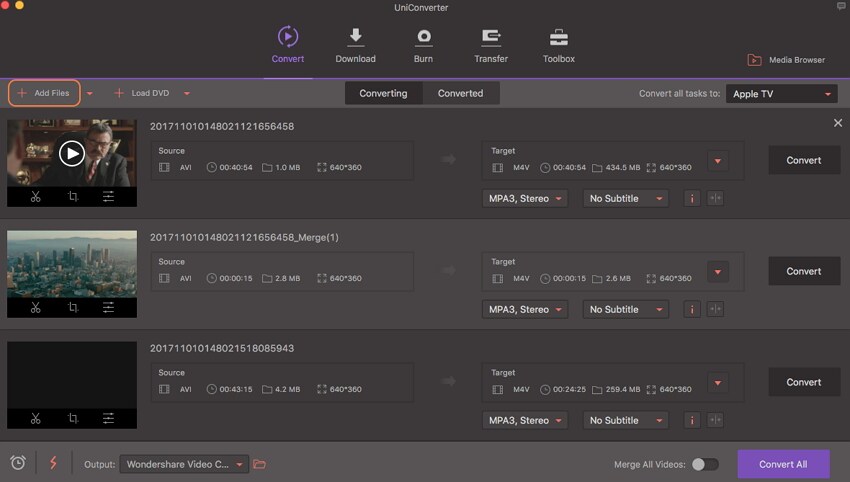Viewport: 850px width, 482px height.
Task: Open the feedback message icon in title bar
Action: (841, 7)
